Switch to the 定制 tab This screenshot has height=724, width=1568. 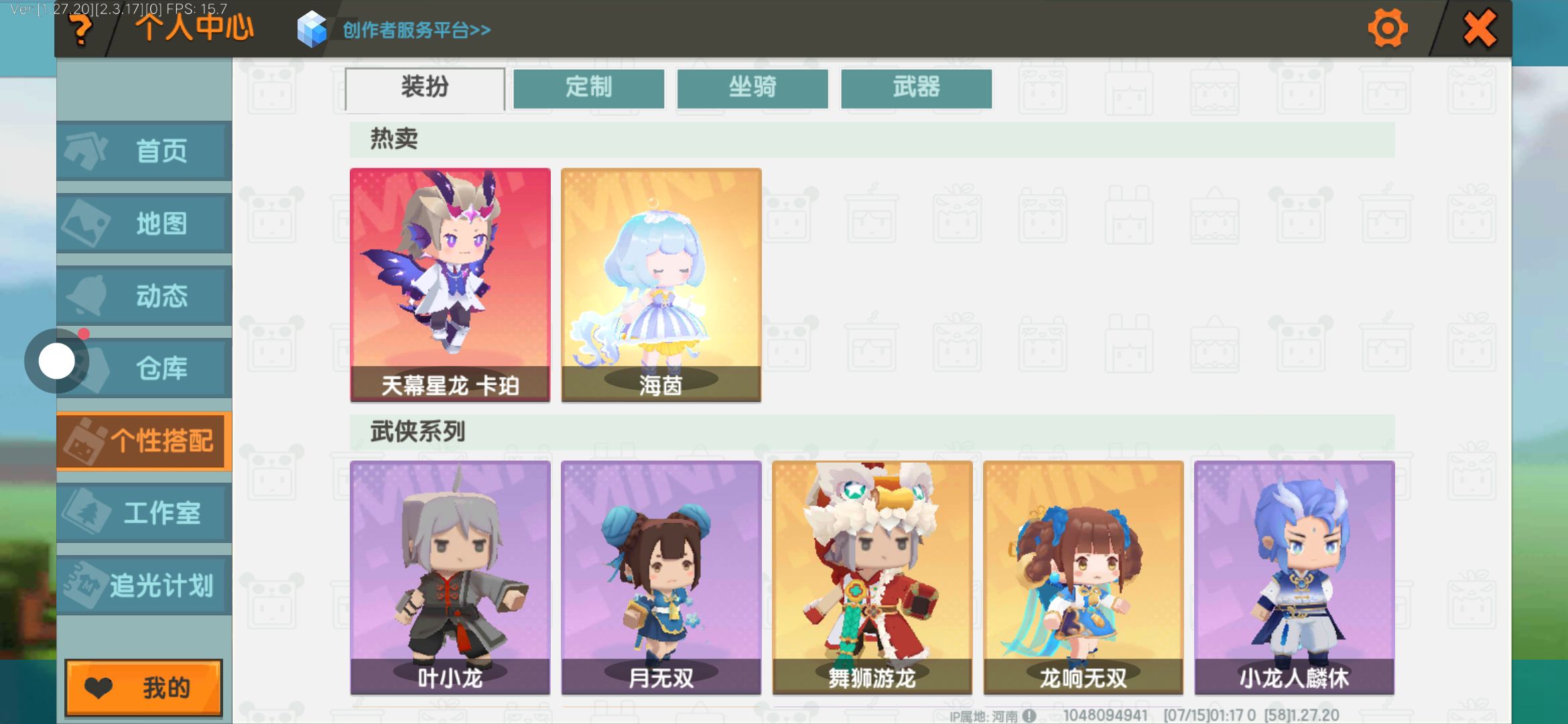pyautogui.click(x=588, y=88)
